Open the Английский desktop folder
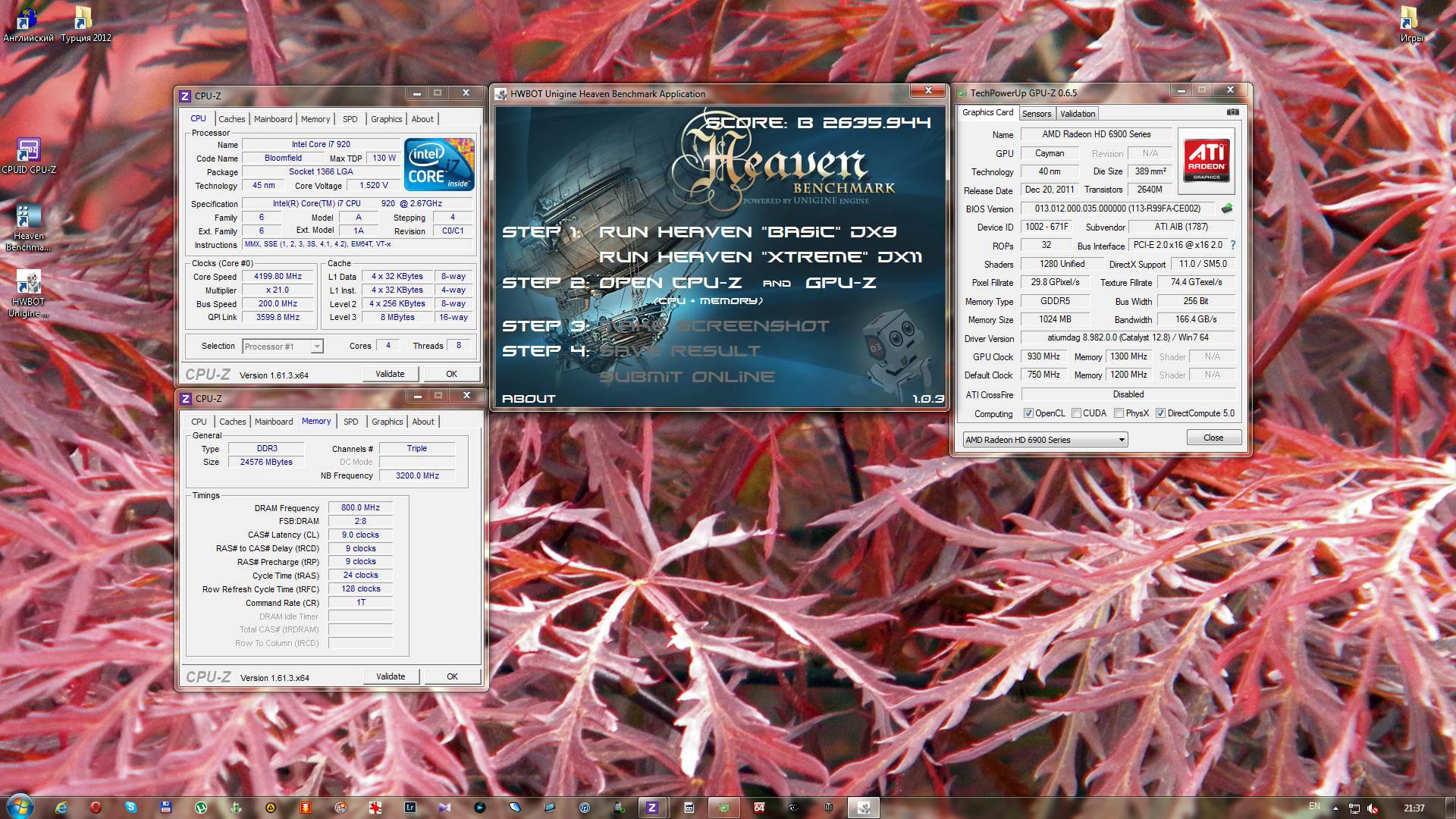Screen dimensions: 1456x819 click(28, 24)
